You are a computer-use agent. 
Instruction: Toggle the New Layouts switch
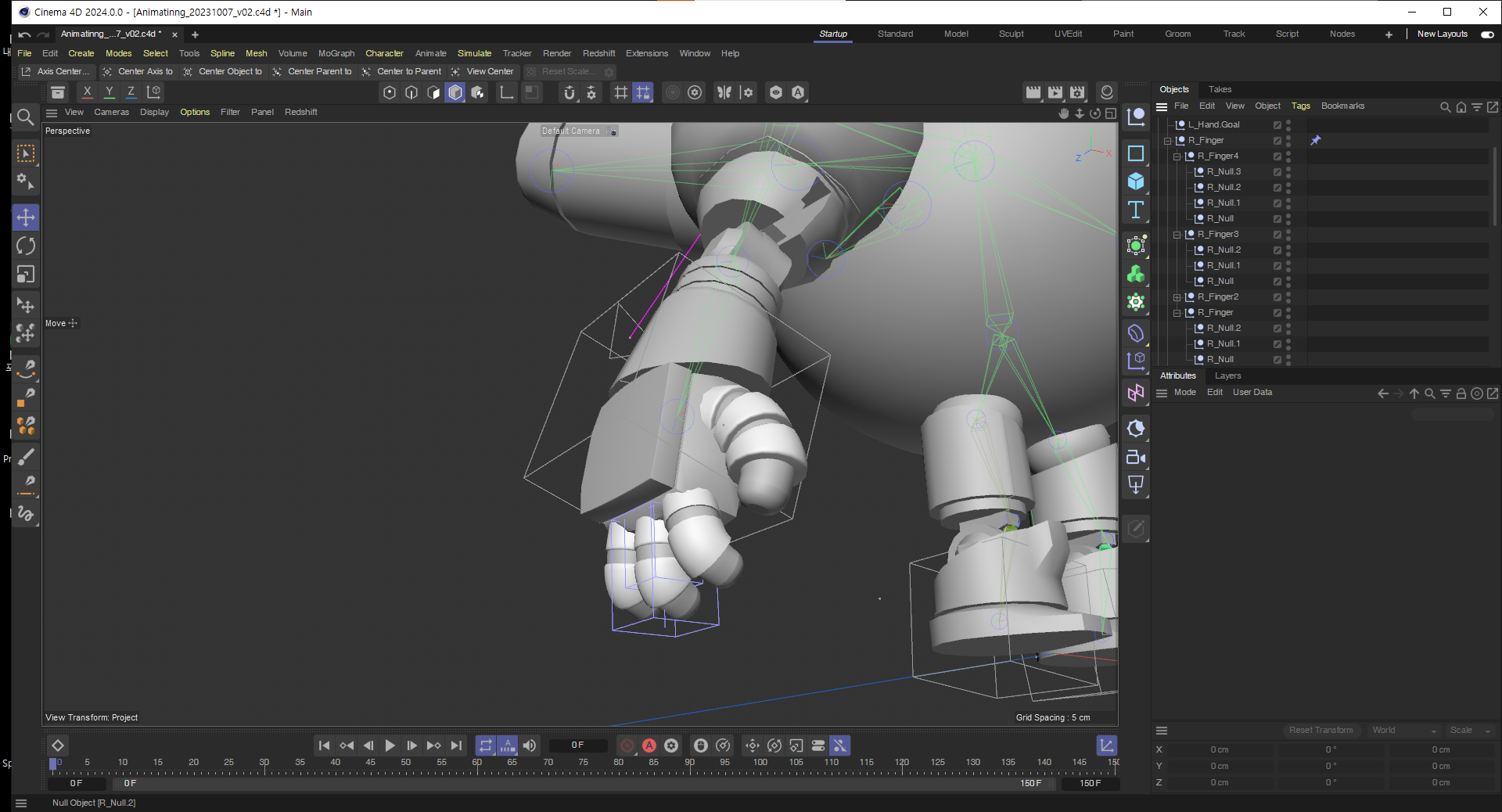(1487, 34)
